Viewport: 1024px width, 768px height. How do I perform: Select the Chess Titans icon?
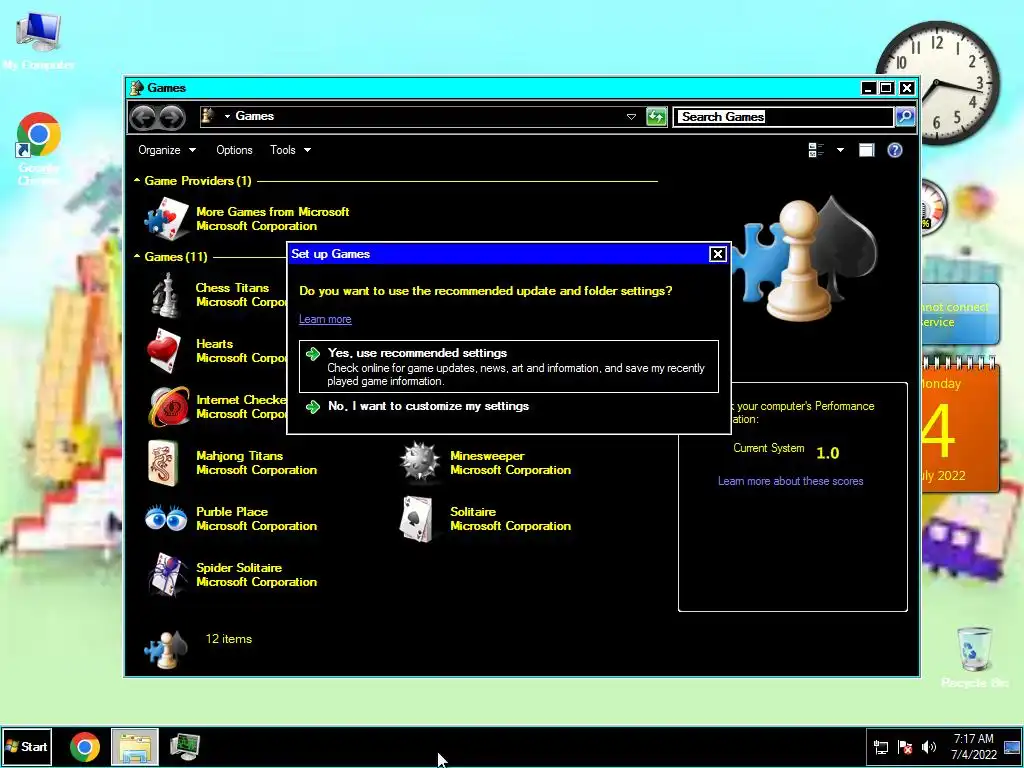pos(165,295)
